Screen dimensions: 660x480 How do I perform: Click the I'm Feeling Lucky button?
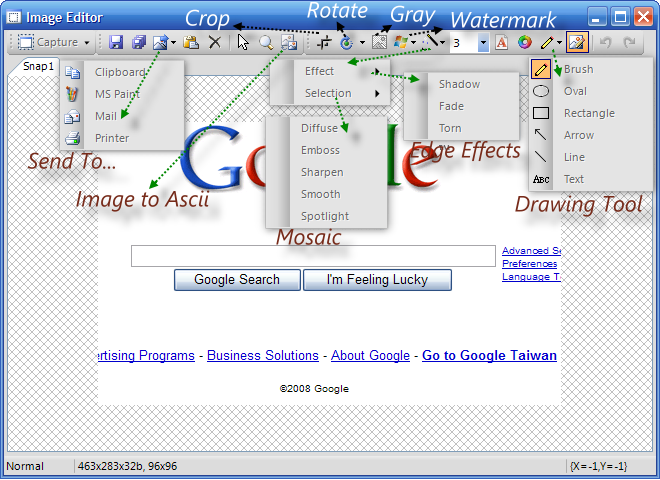click(x=378, y=280)
